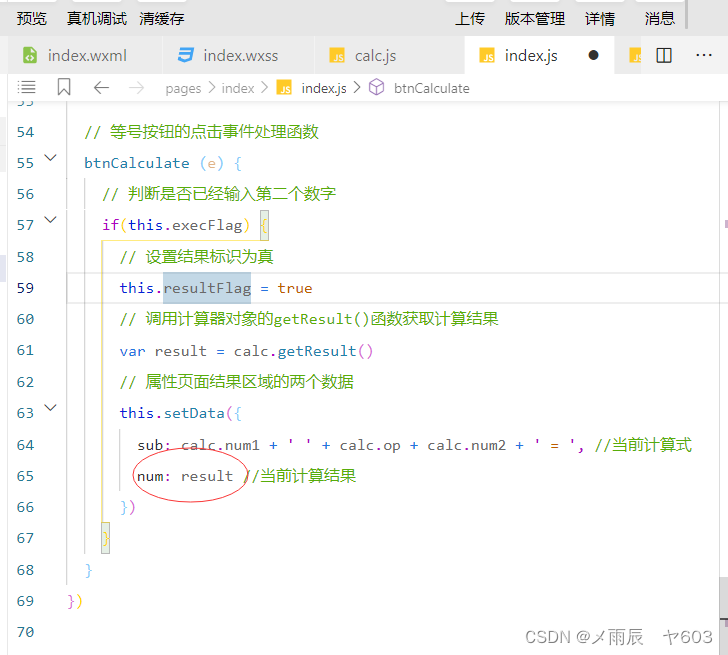
Task: Click the comment on line 54
Action: pyautogui.click(x=201, y=132)
